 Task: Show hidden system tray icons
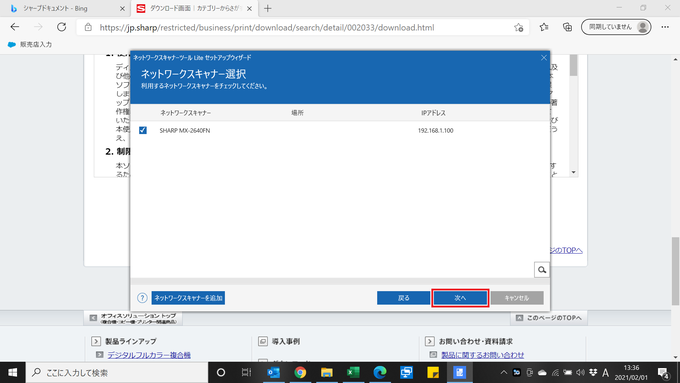[x=503, y=373]
